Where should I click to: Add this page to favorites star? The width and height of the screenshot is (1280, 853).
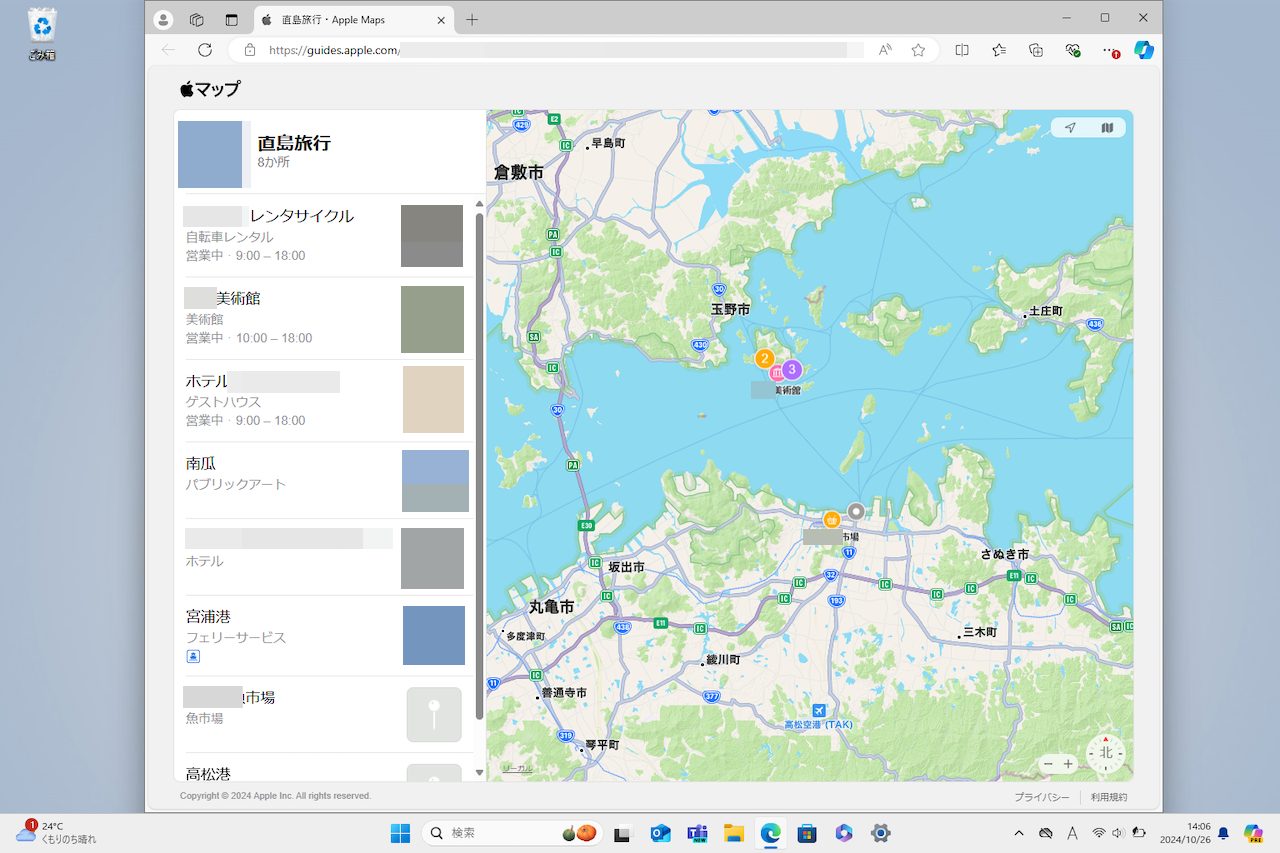pyautogui.click(x=918, y=50)
